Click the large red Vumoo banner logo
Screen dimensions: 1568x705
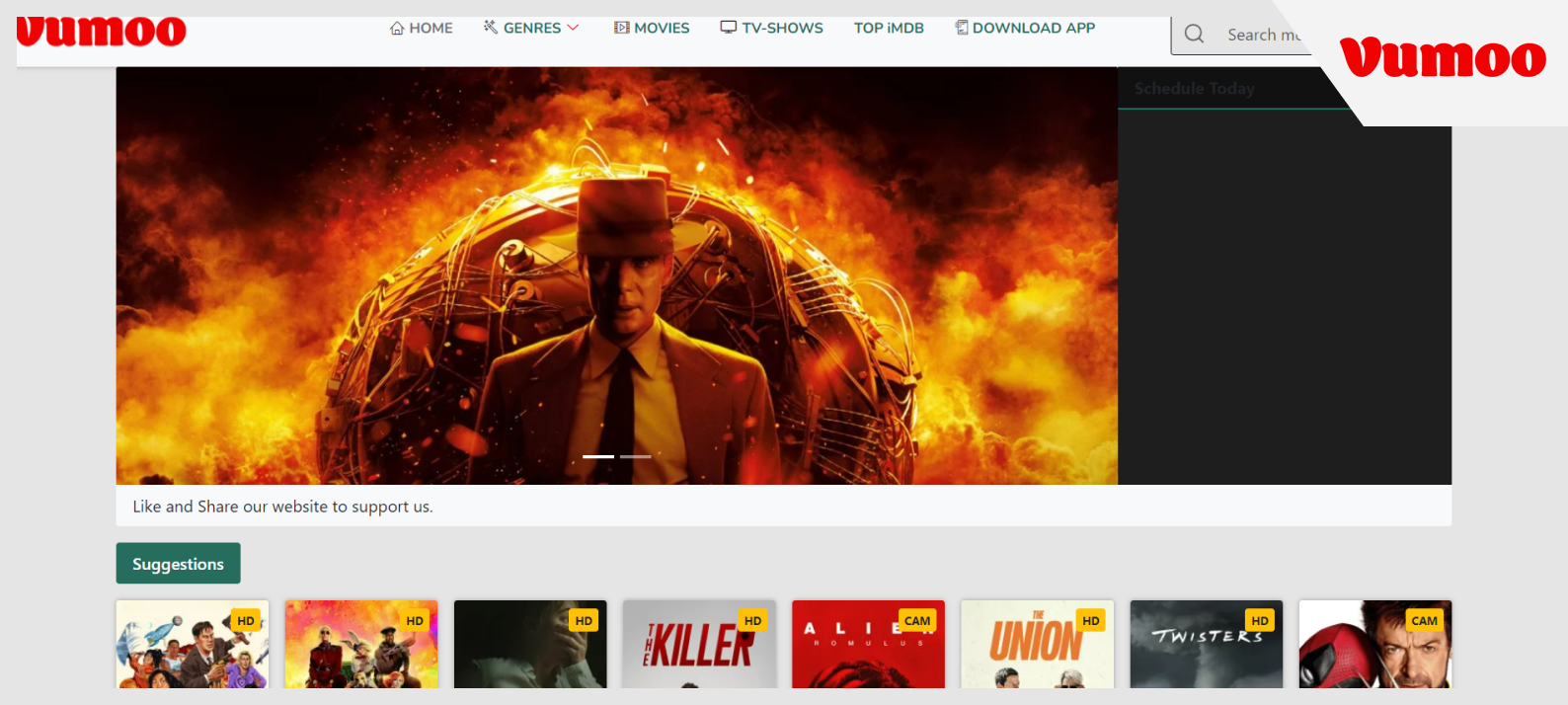[x=1443, y=58]
